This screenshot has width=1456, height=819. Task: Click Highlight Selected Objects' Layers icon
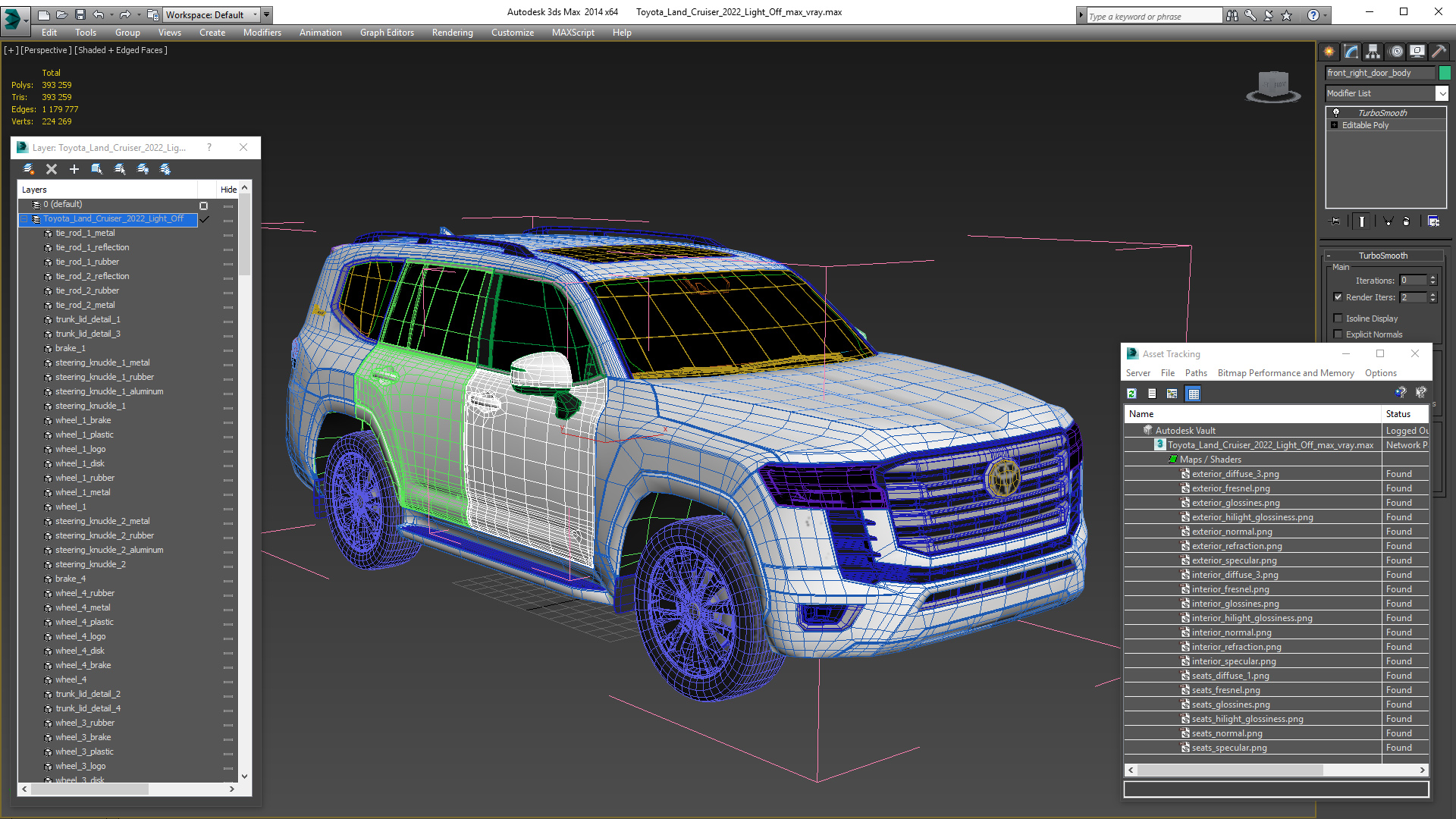(120, 169)
